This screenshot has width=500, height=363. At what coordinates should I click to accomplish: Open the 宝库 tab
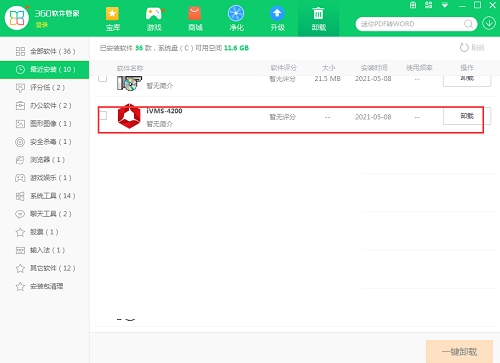click(113, 19)
